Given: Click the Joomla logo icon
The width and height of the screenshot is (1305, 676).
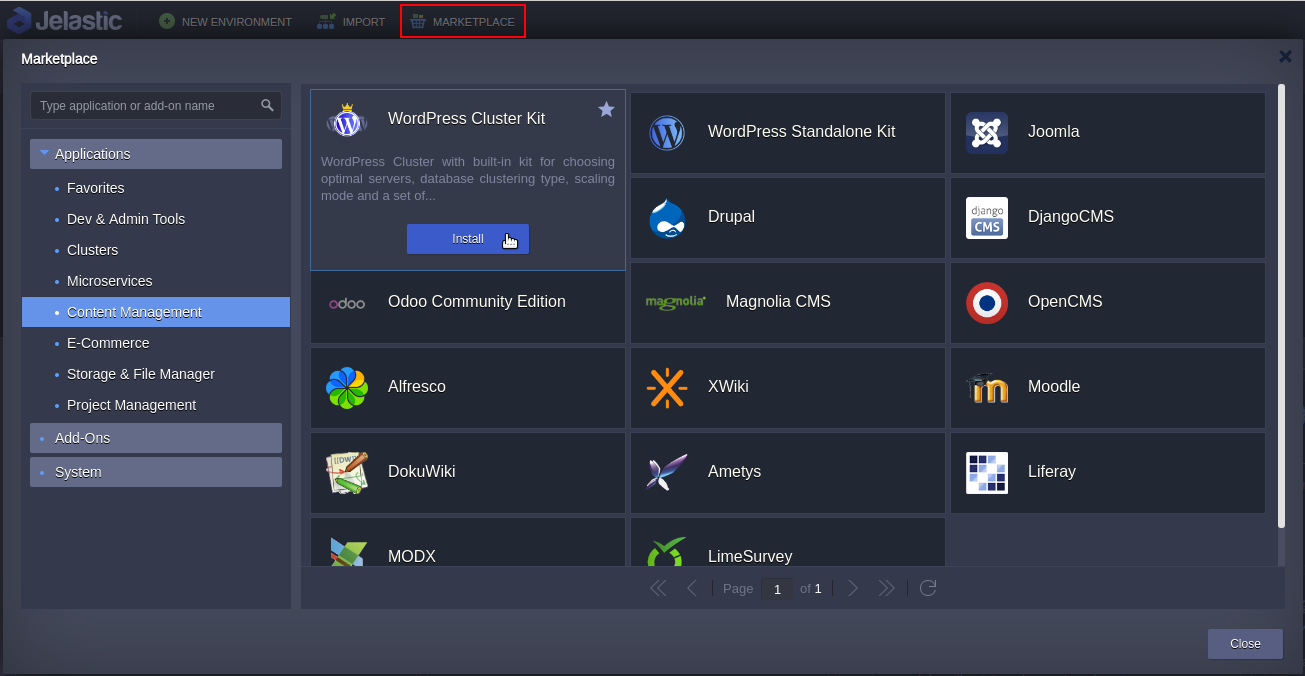Looking at the screenshot, I should 987,132.
